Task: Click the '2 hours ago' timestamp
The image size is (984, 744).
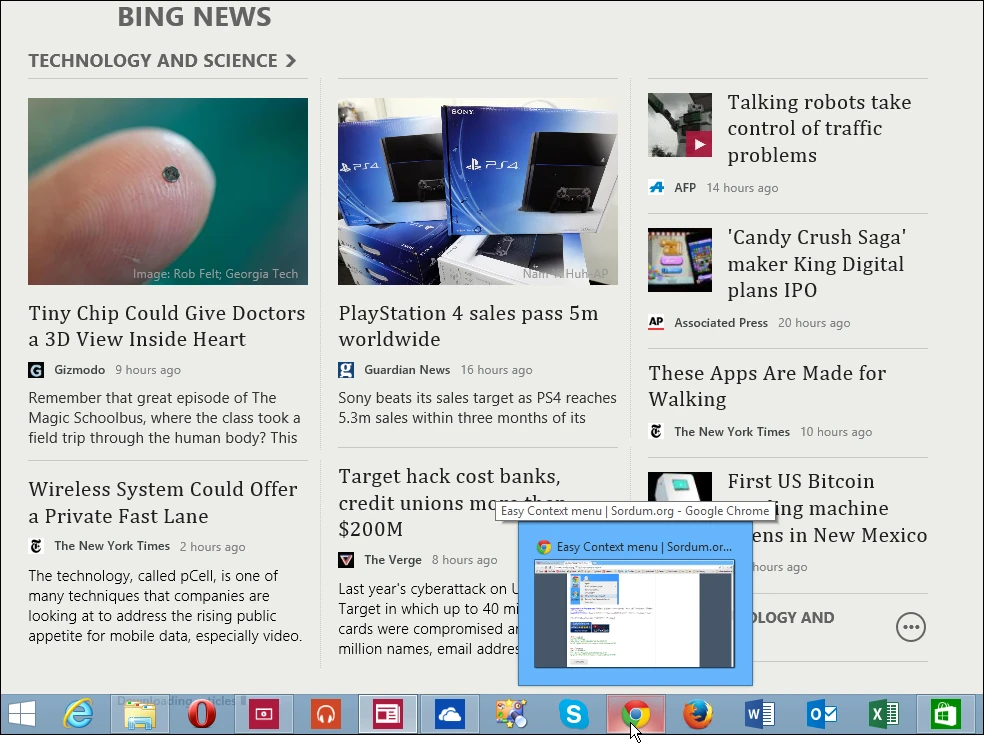Action: pyautogui.click(x=213, y=546)
